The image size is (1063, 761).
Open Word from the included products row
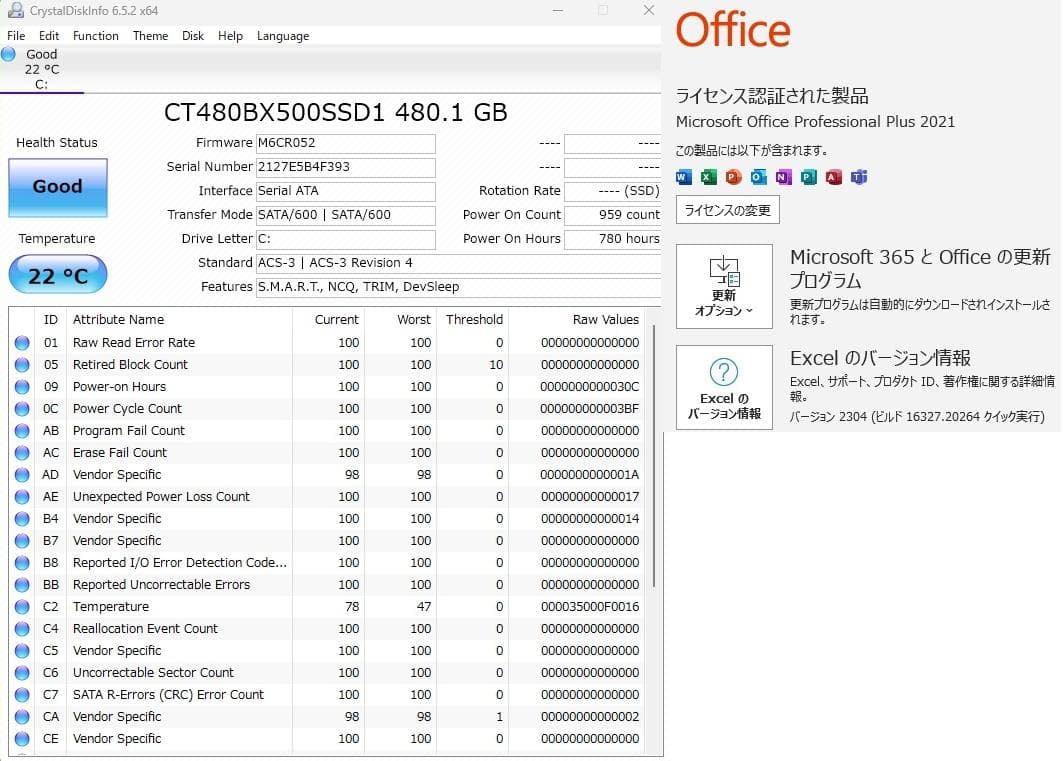point(682,176)
